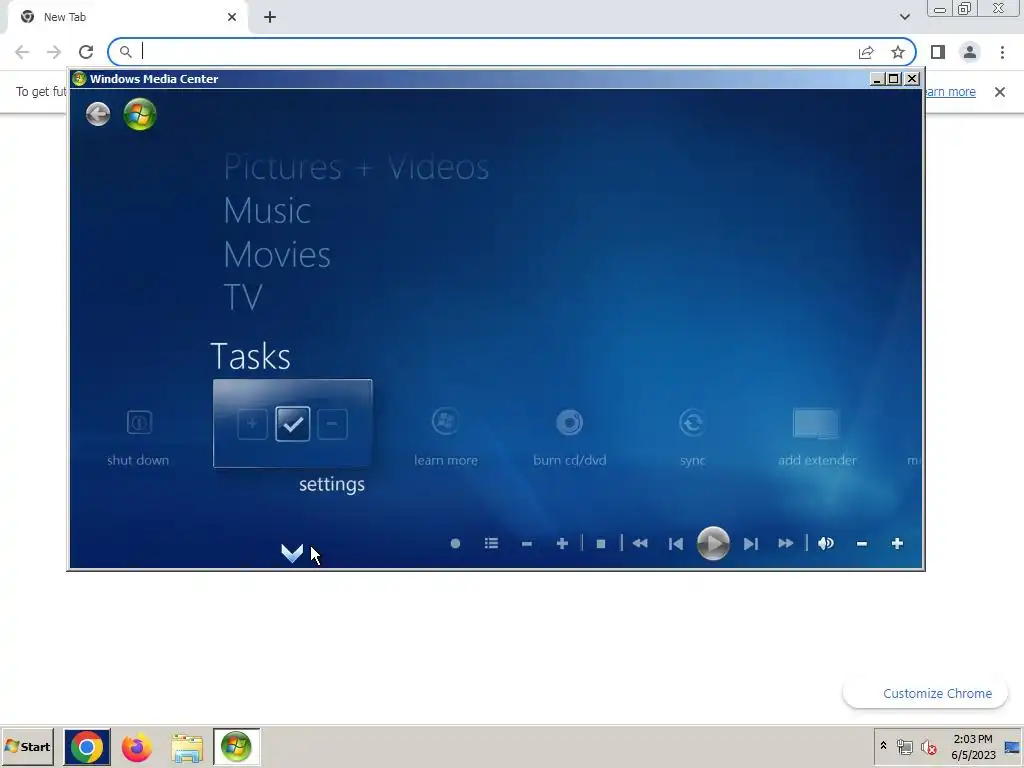Click the Customize Chrome button
Image resolution: width=1024 pixels, height=768 pixels.
point(925,694)
